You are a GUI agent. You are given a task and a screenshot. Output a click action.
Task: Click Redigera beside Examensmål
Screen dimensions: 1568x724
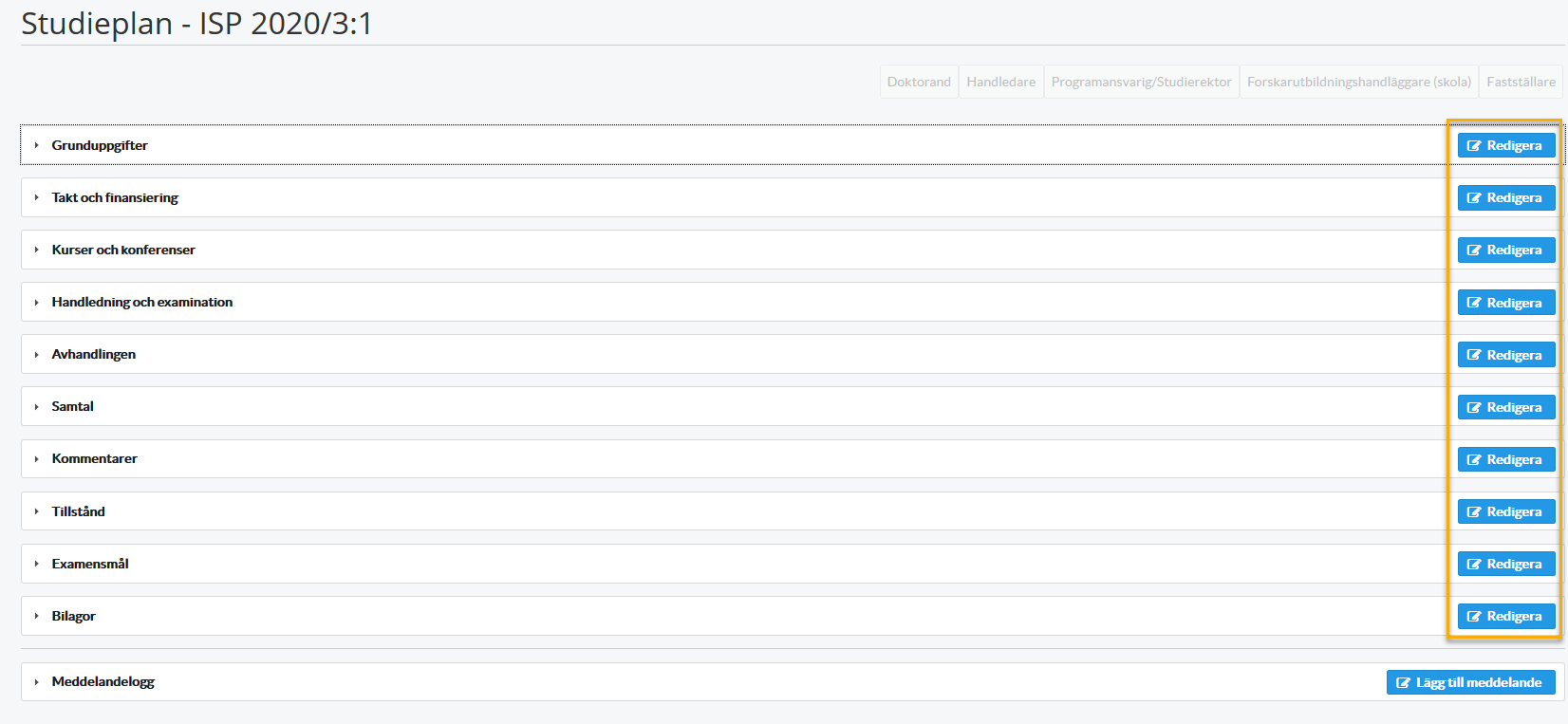tap(1506, 564)
